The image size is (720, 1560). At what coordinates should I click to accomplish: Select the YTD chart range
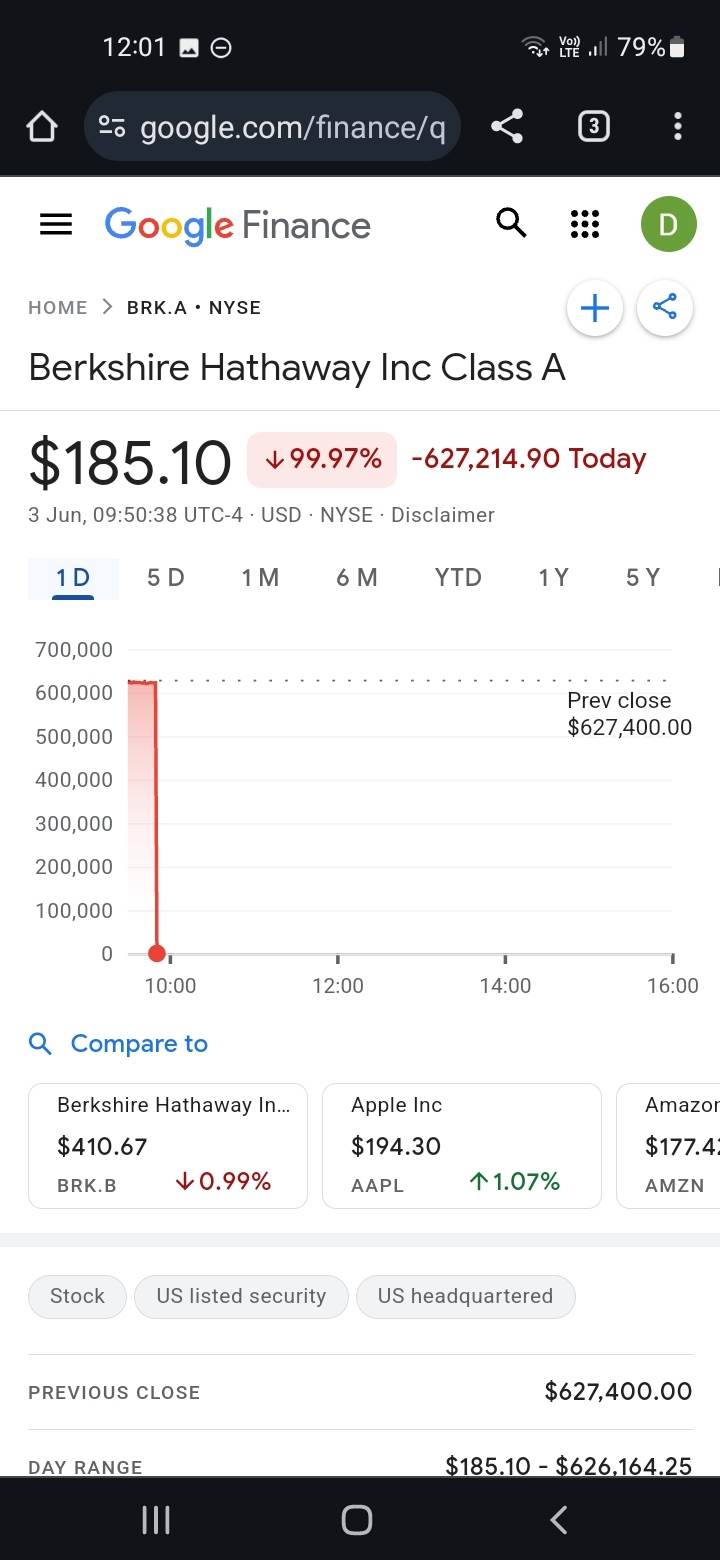pos(458,577)
